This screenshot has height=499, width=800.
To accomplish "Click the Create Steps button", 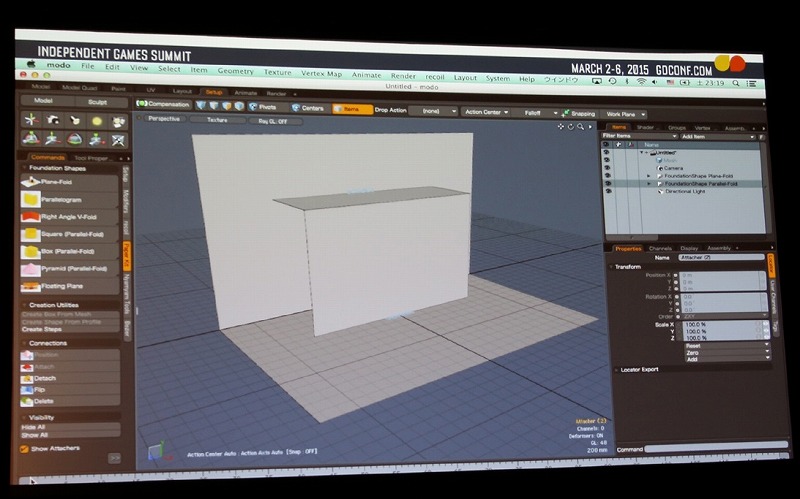I will pos(70,329).
